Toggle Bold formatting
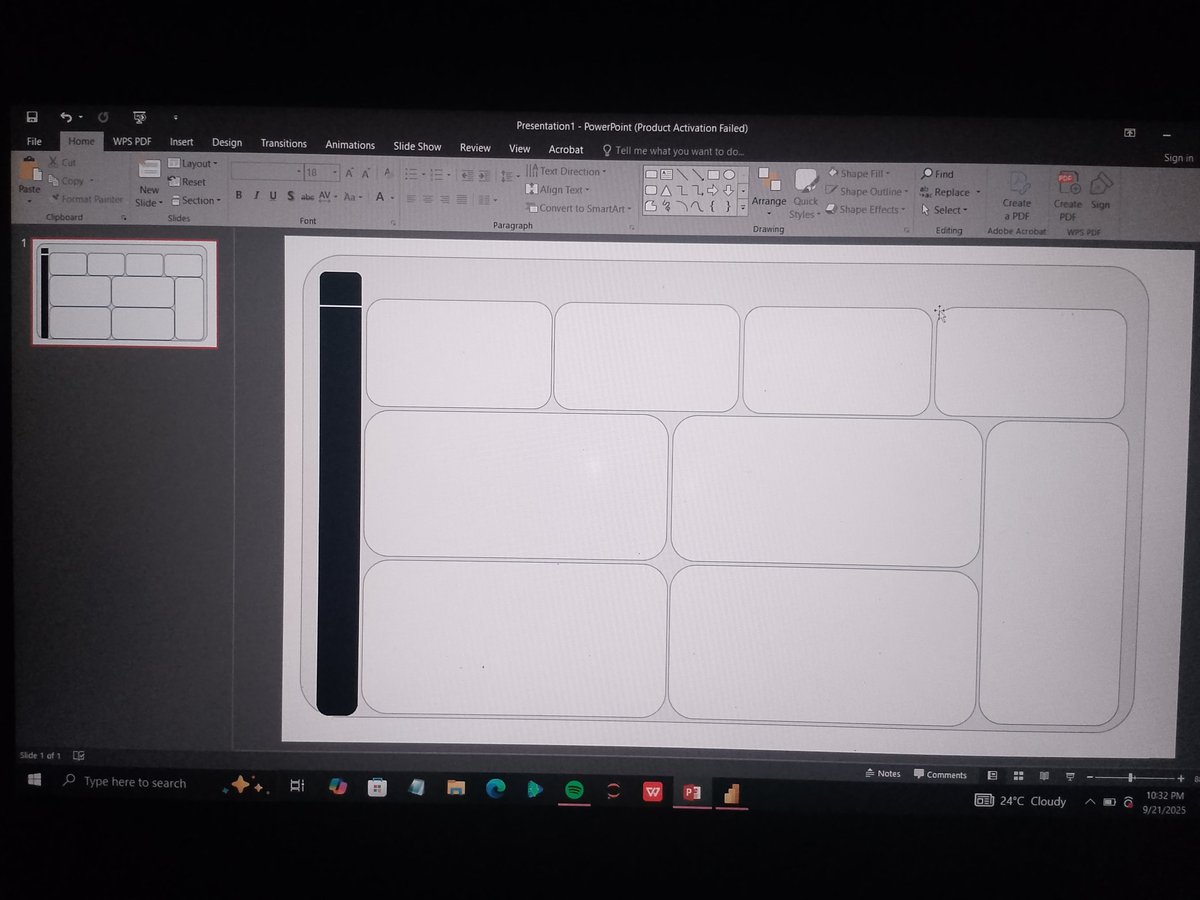The height and width of the screenshot is (900, 1200). (x=238, y=196)
